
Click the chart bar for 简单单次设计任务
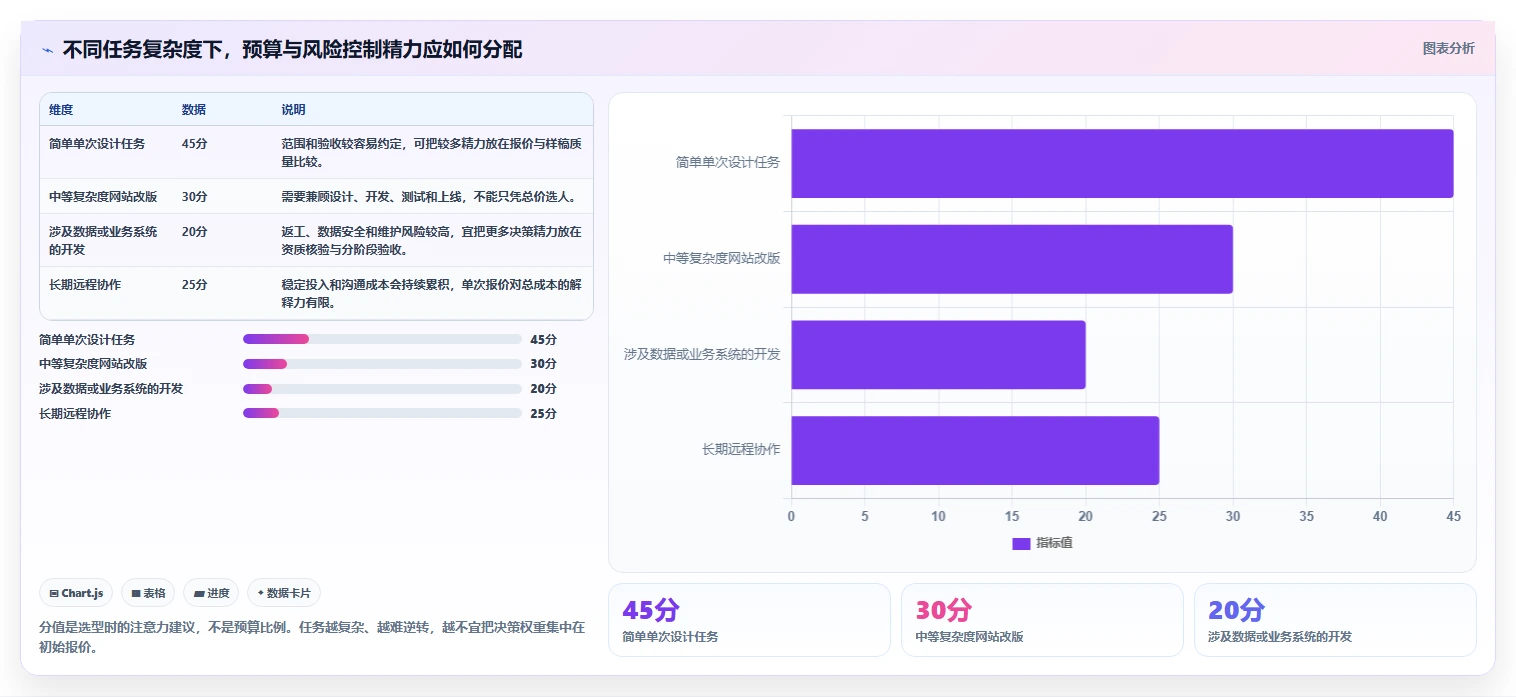(x=1122, y=163)
